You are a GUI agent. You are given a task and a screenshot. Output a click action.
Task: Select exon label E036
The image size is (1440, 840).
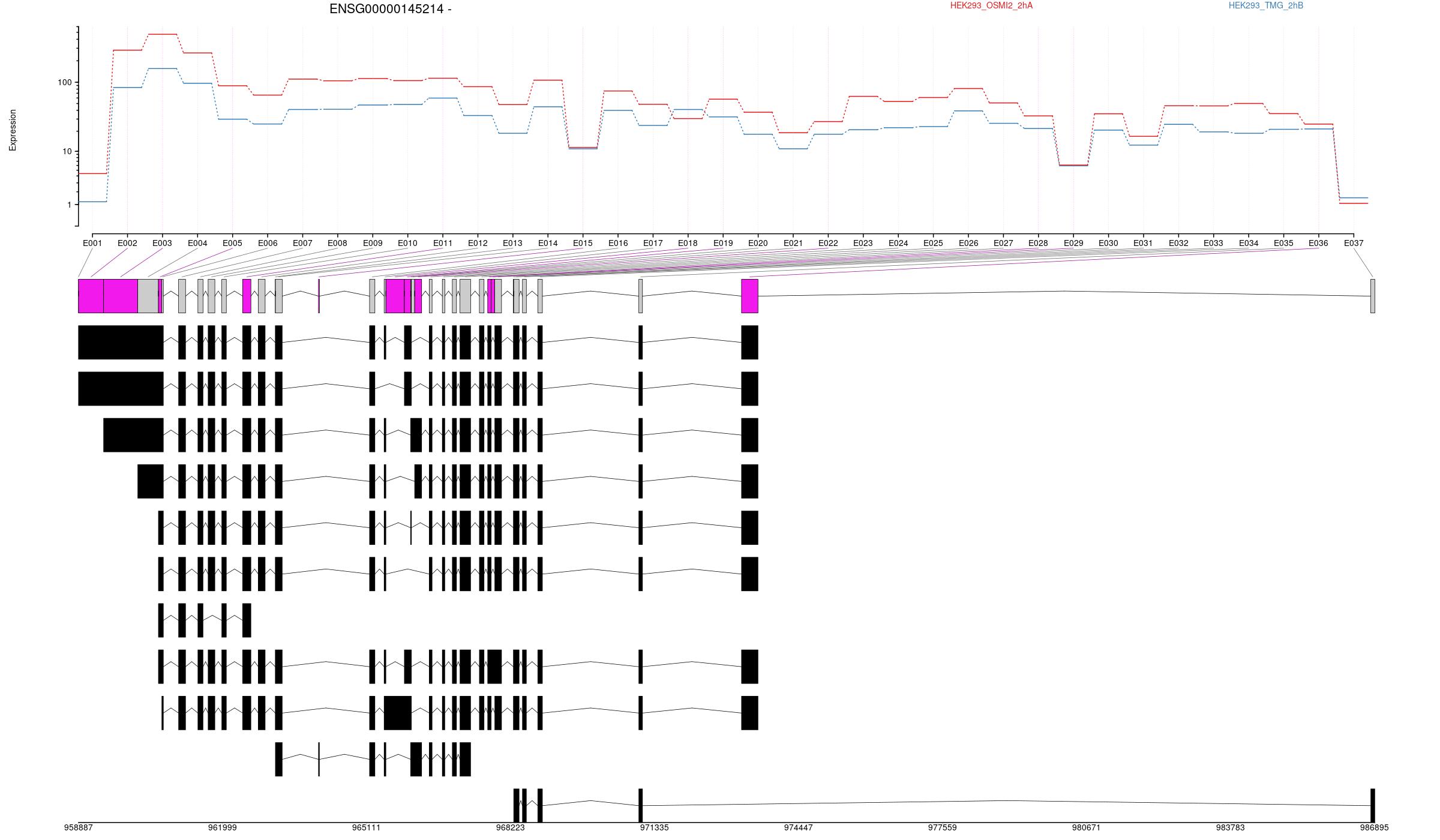pos(1318,244)
